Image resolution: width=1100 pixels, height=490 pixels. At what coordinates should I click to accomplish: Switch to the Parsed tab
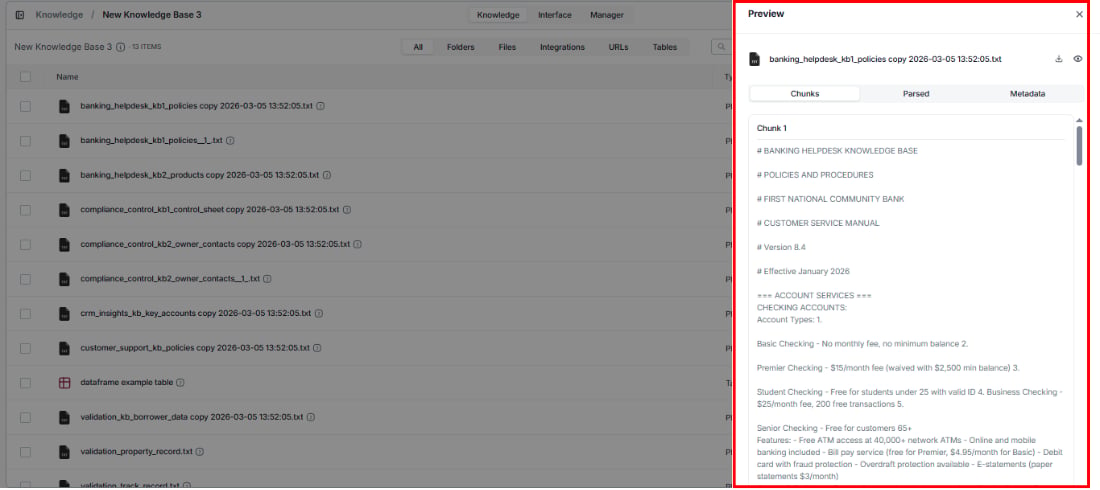tap(915, 93)
